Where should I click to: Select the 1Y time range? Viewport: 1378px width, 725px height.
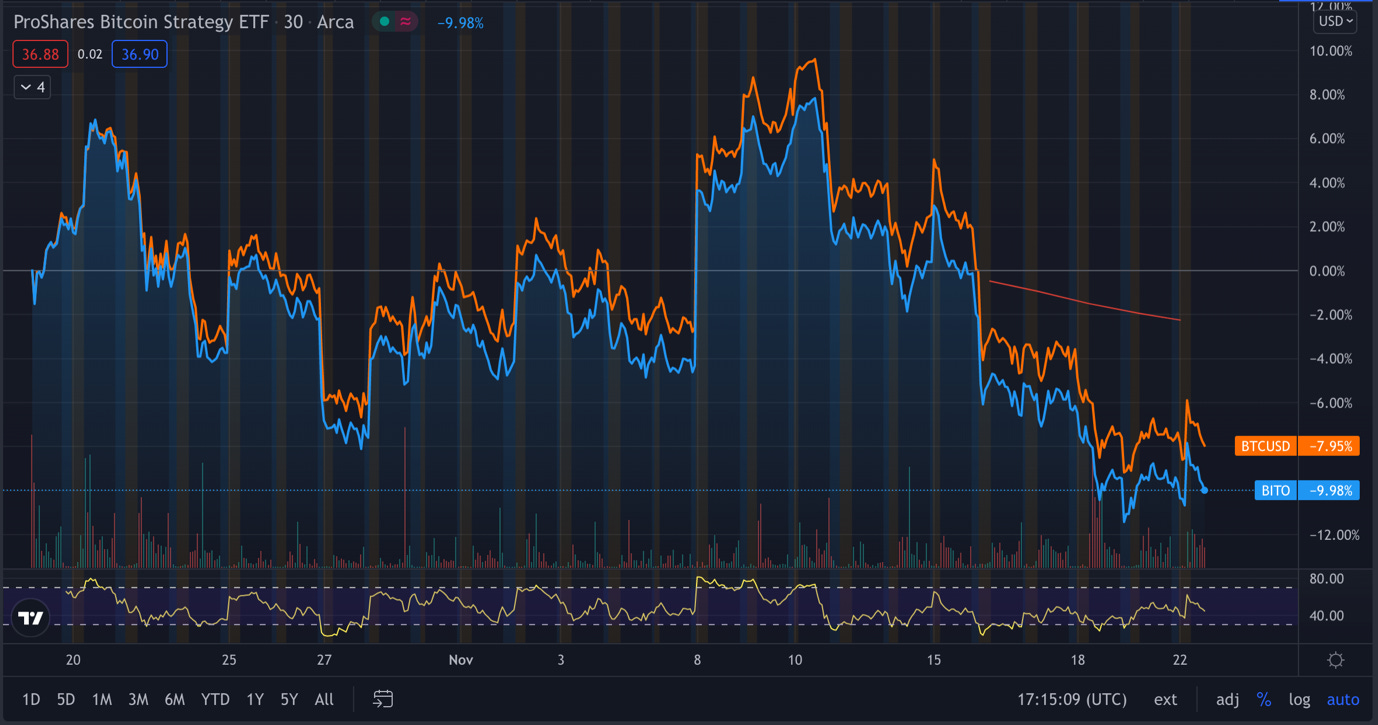[255, 699]
